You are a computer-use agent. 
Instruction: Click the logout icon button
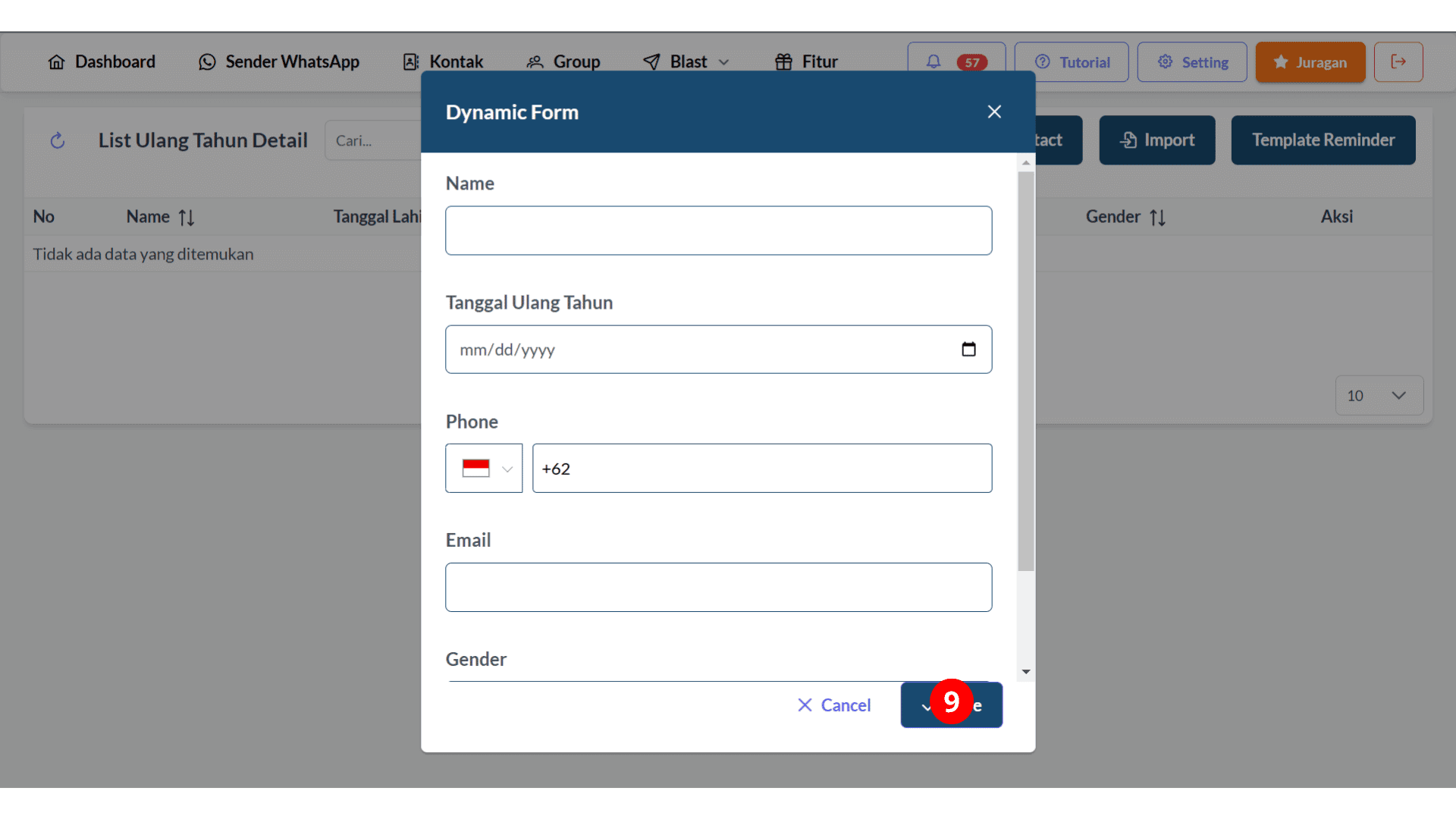(1398, 62)
